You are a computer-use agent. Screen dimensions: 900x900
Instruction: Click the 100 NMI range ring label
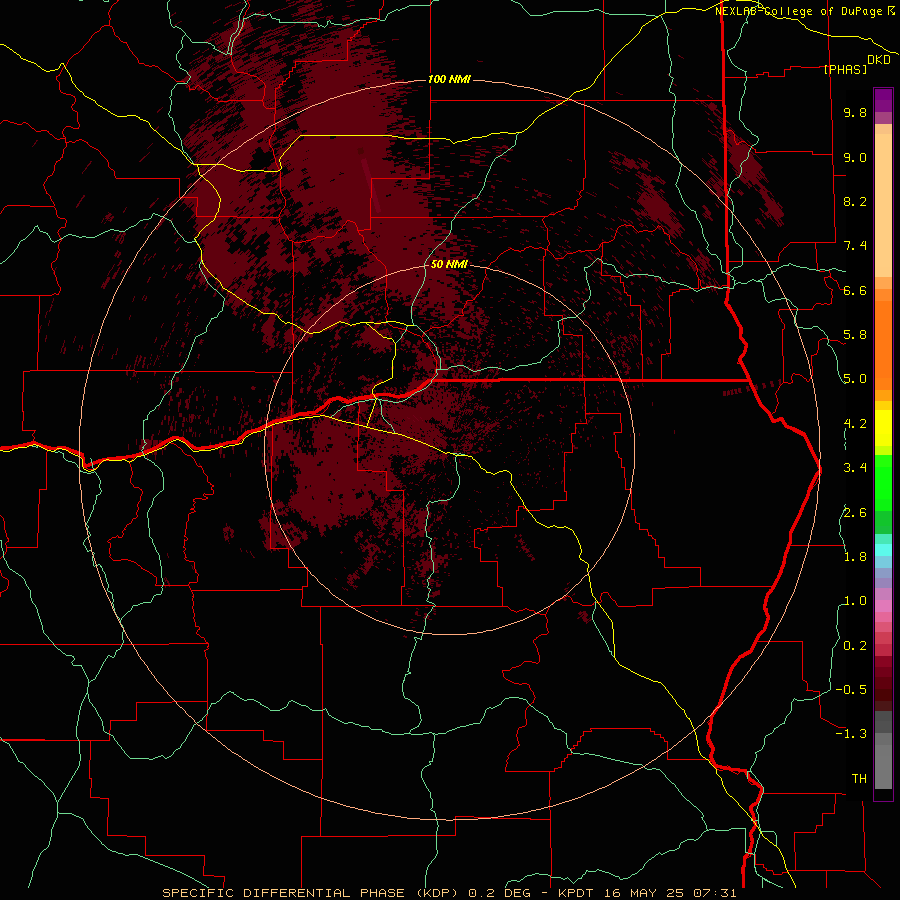(449, 79)
